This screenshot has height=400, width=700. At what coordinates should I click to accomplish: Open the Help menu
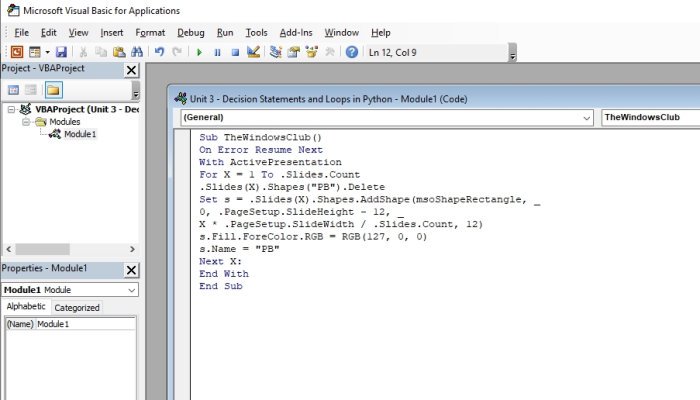coord(380,33)
